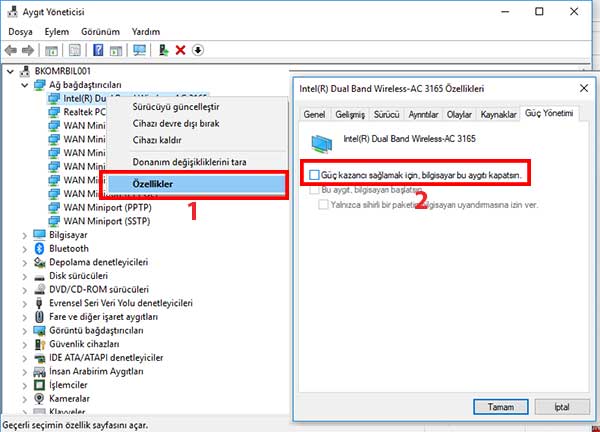This screenshot has width=600, height=432.
Task: Click the WAN Miniport (PPTP) adapter icon
Action: click(x=54, y=207)
